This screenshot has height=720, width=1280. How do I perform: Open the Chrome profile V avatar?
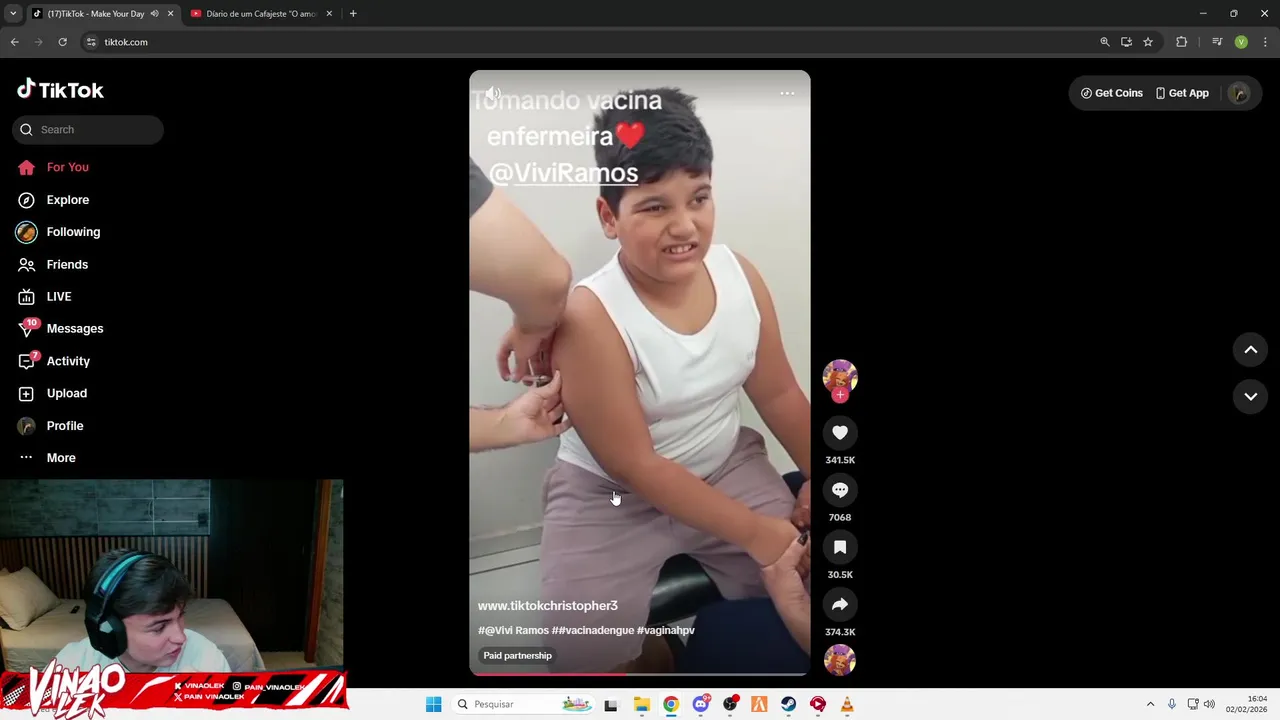point(1241,42)
